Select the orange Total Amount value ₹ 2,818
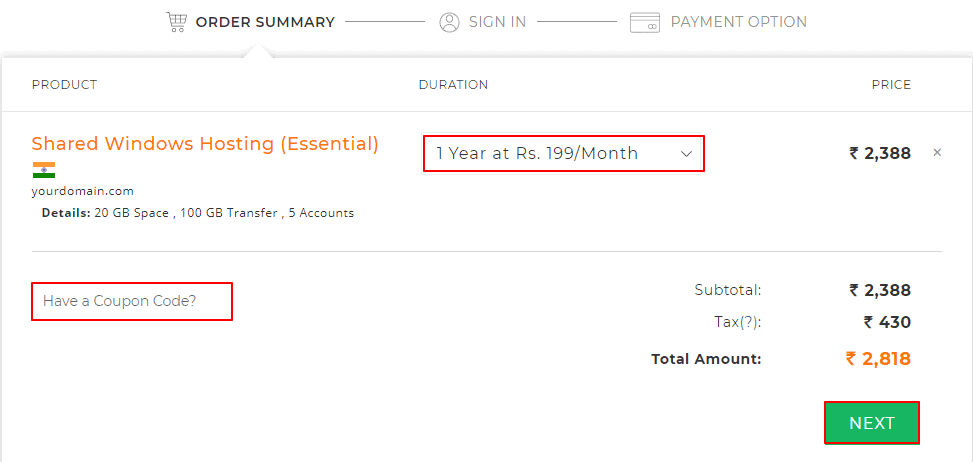 coord(878,359)
